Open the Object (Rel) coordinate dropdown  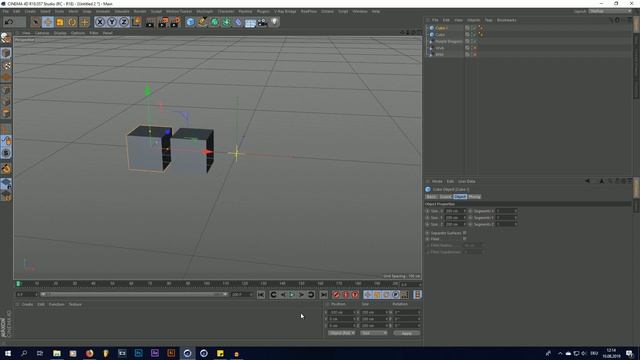(342, 333)
